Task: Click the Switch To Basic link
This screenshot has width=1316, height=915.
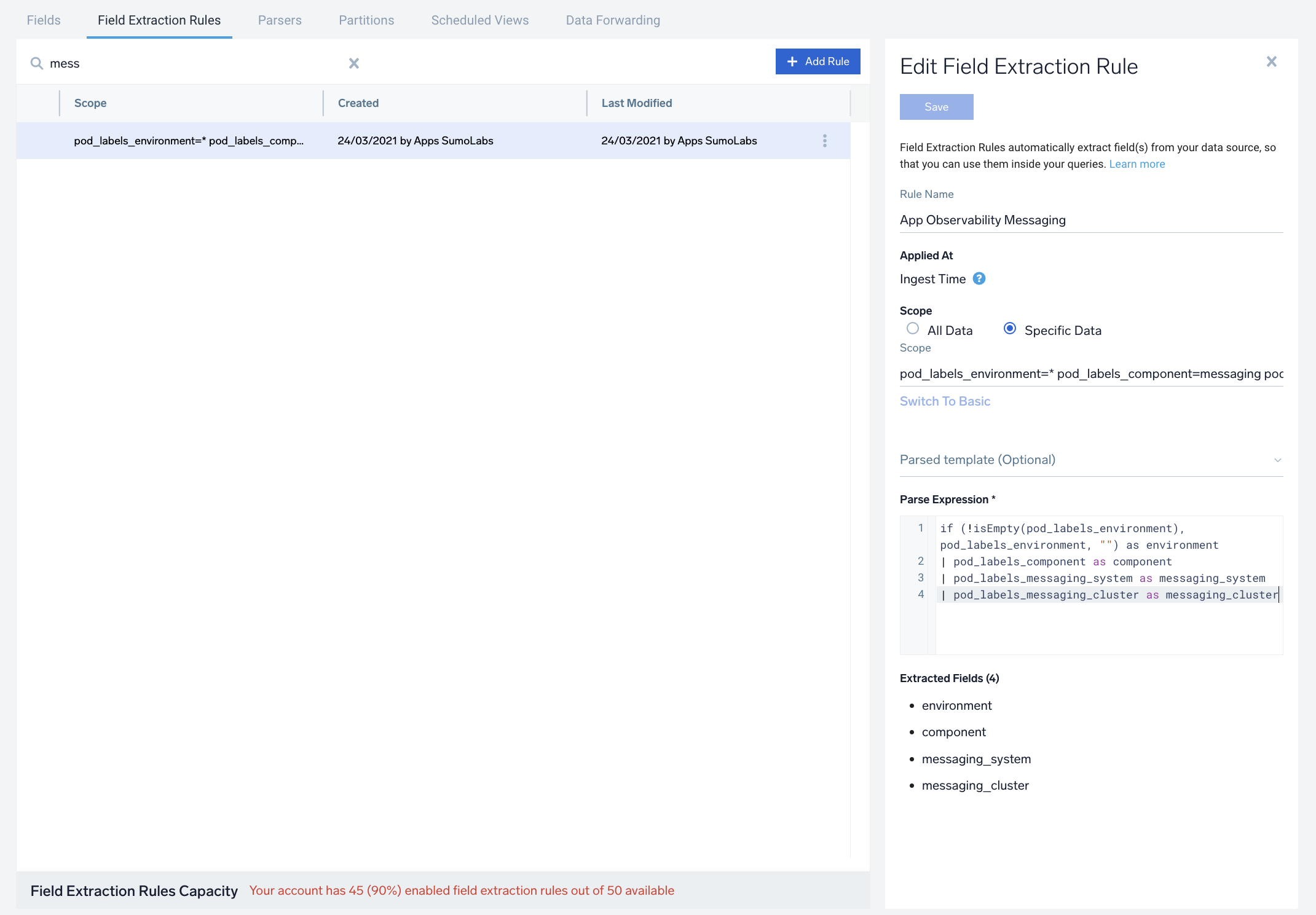Action: coord(945,400)
